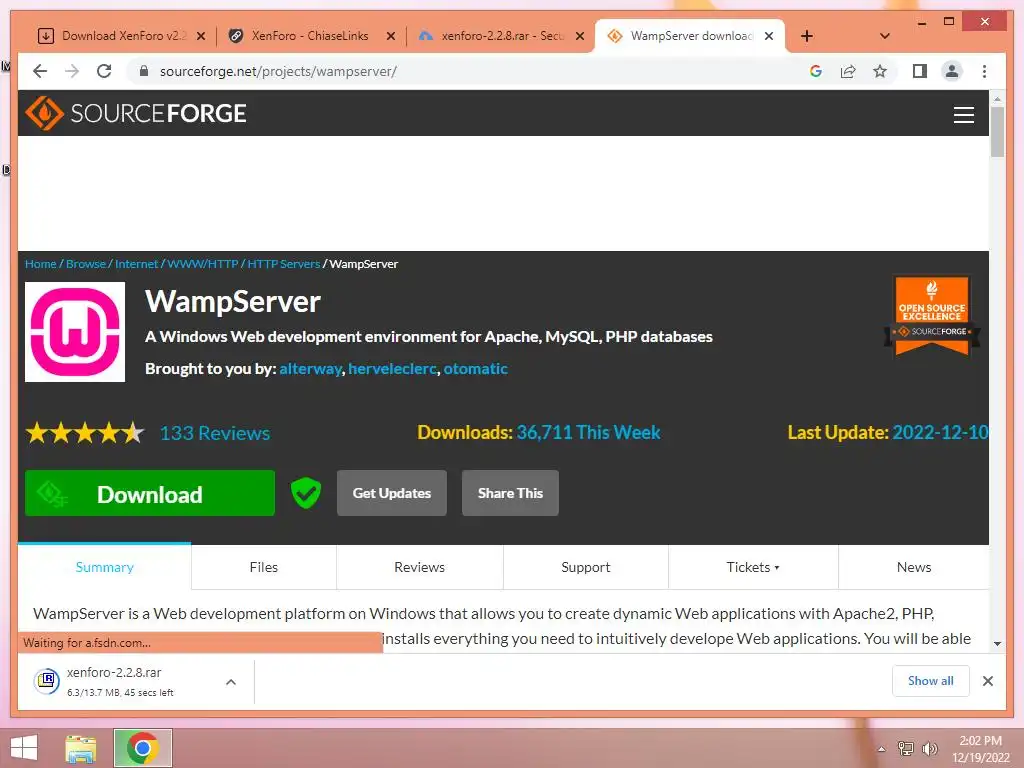
Task: Open a new browser tab
Action: coord(807,36)
